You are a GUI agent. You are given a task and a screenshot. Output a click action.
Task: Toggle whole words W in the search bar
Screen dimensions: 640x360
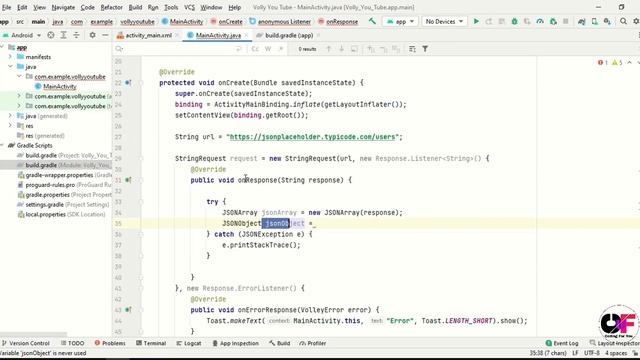[268, 49]
